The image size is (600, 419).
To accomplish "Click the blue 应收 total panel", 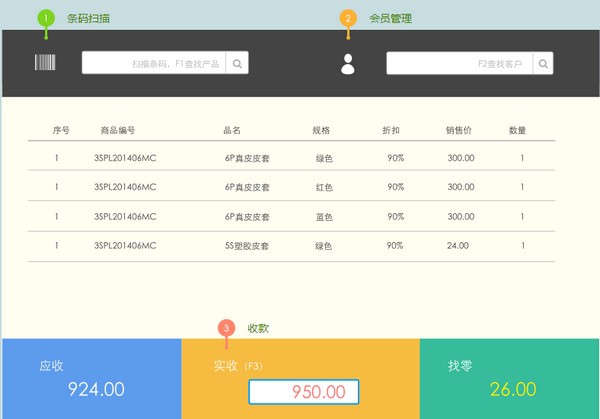I will tap(91, 378).
